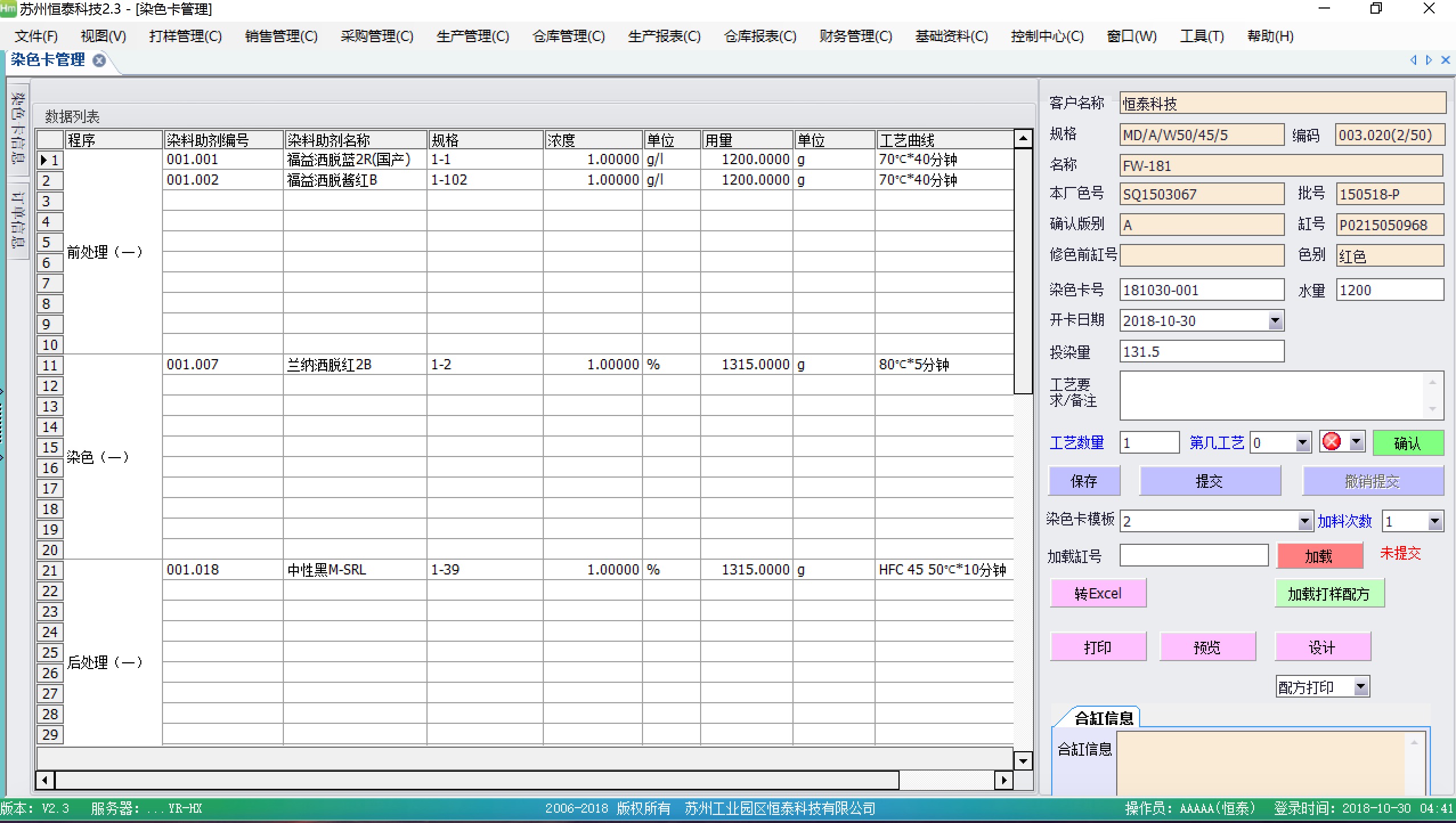Open the 帮助(H) menu
The image size is (1456, 823).
(1270, 36)
